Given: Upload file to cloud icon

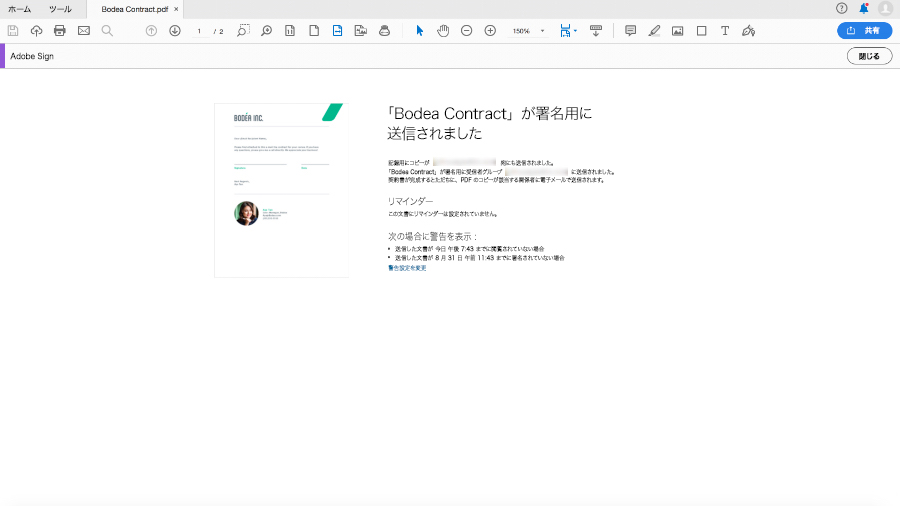Looking at the screenshot, I should 36,31.
